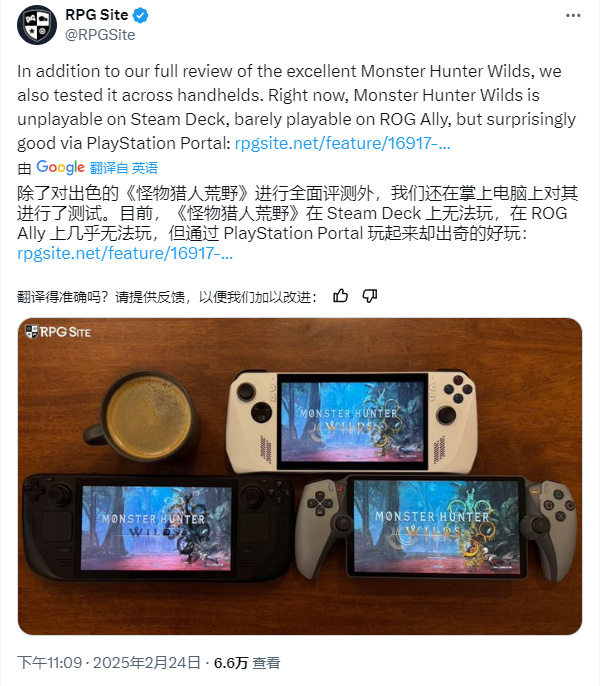Click the 6.6万 查看 view count

(x=247, y=663)
